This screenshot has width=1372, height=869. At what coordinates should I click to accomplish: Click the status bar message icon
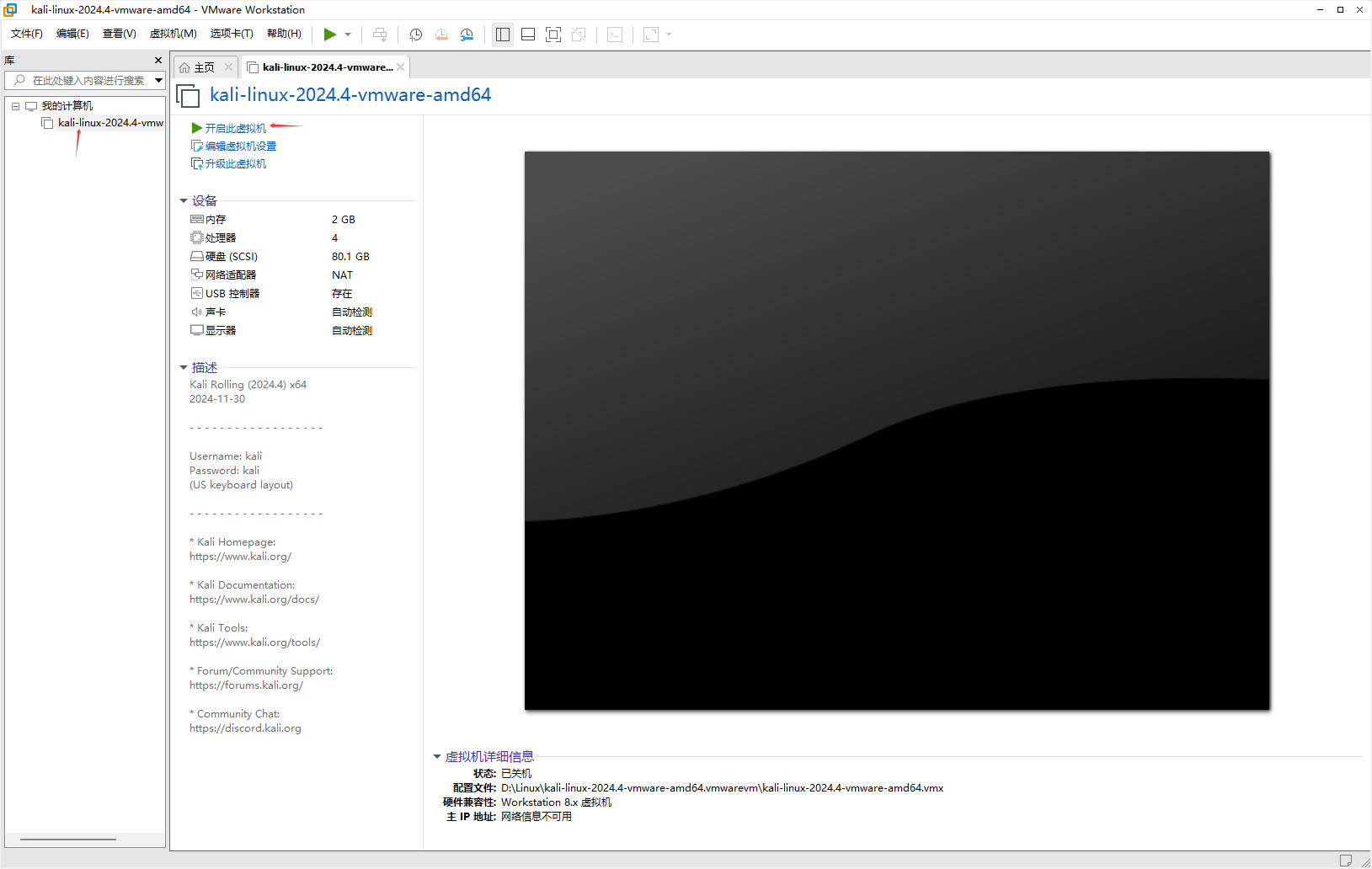point(1346,860)
